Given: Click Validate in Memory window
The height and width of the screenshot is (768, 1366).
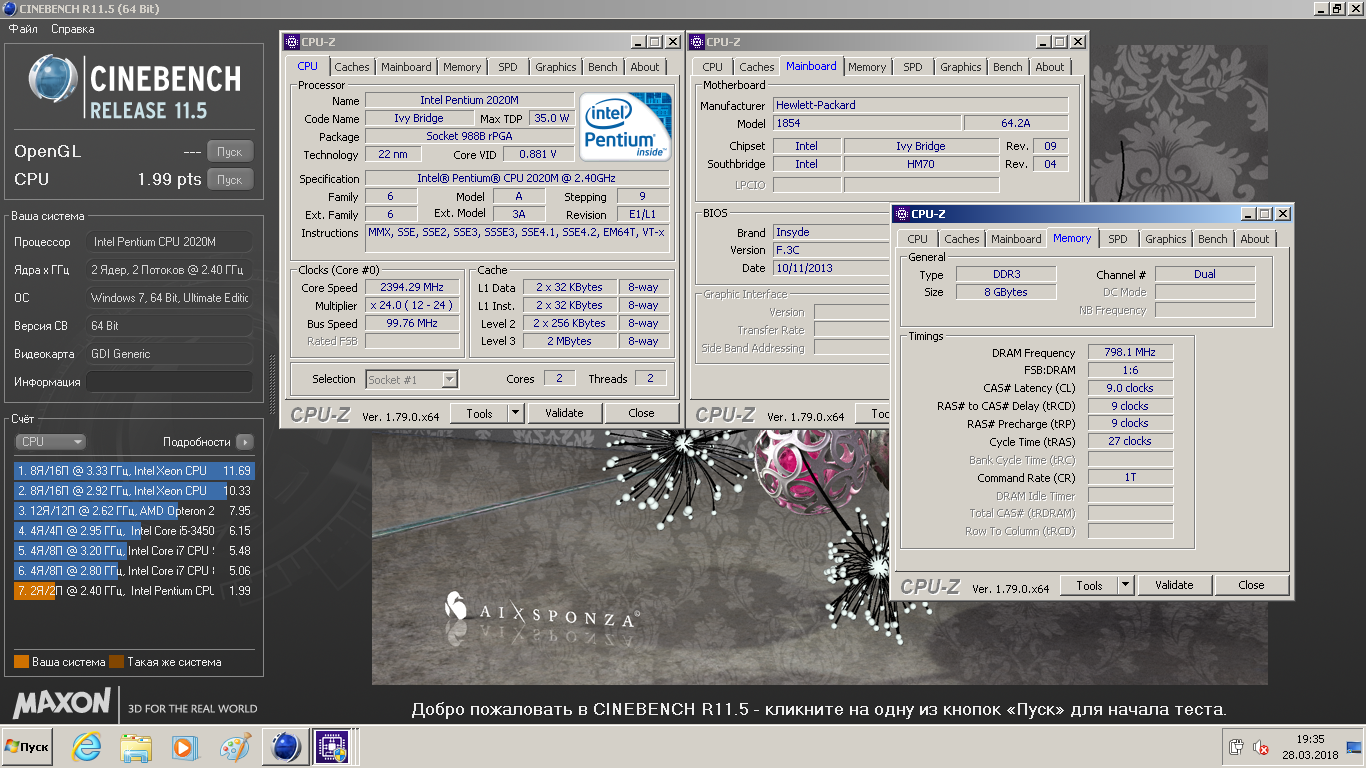Looking at the screenshot, I should coord(1174,585).
